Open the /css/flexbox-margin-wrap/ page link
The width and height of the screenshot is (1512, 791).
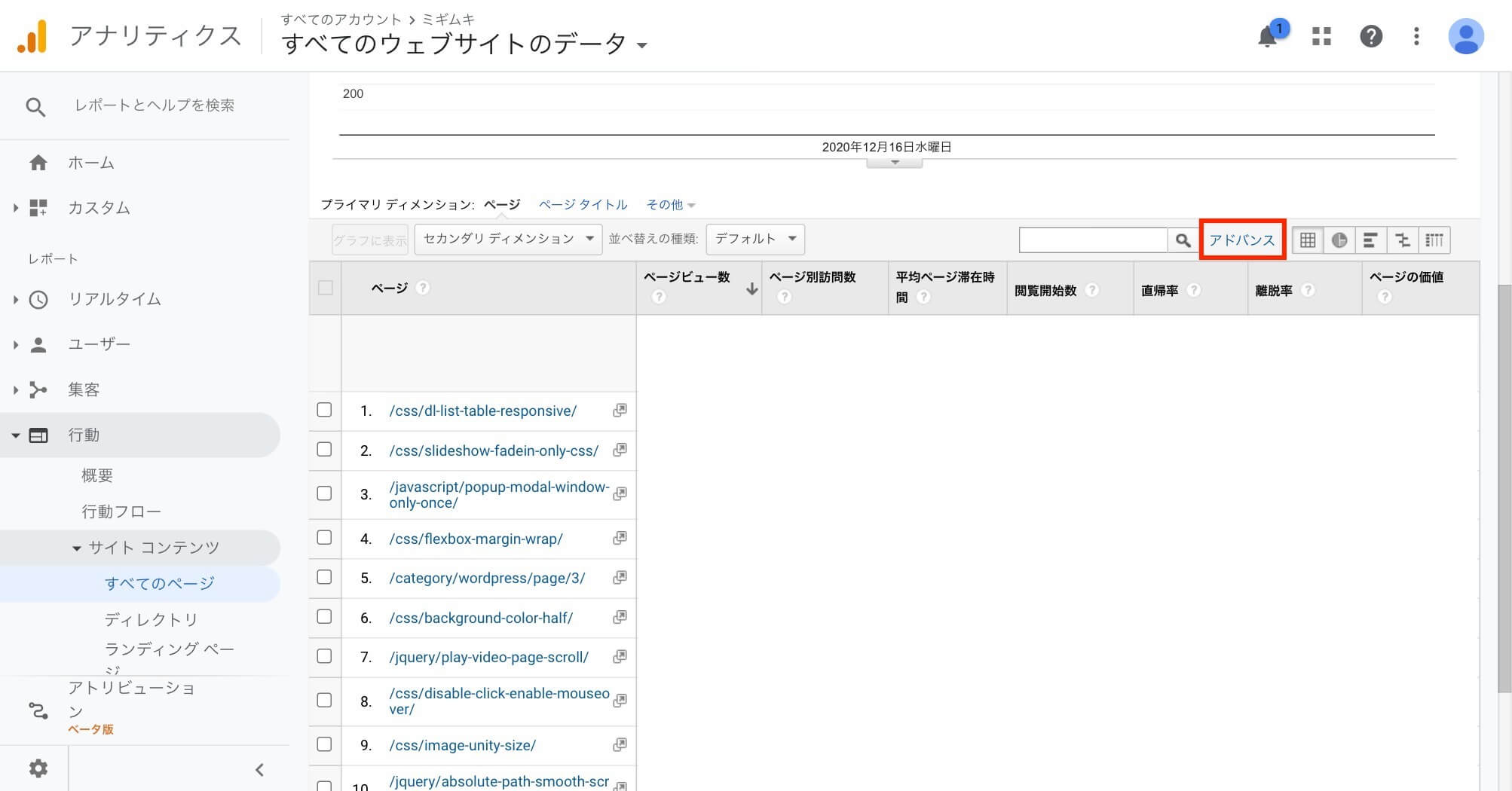[476, 539]
